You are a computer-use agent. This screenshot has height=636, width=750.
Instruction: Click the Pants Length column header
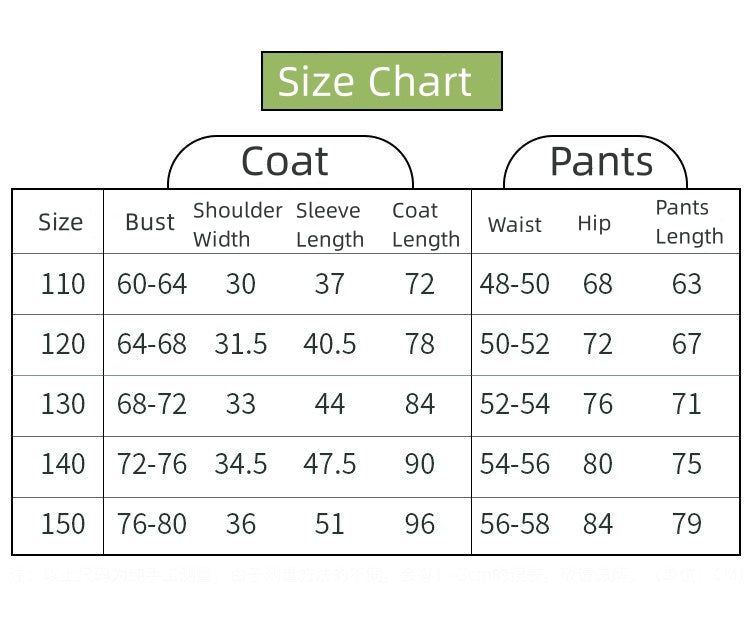coord(689,222)
